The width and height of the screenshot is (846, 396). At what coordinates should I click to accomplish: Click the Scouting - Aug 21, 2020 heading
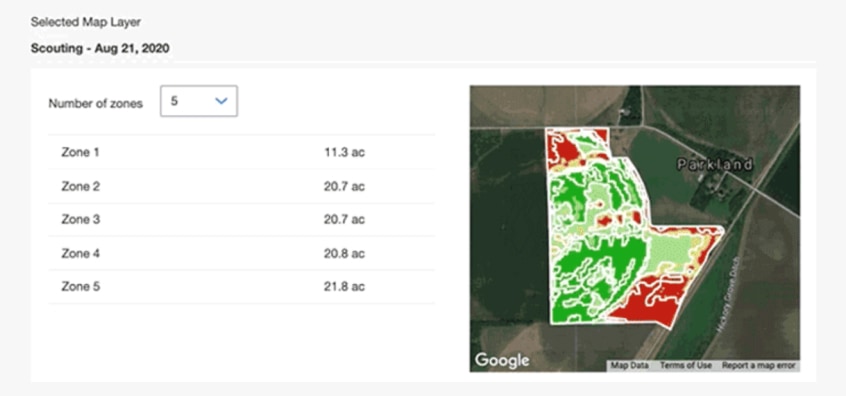click(100, 49)
